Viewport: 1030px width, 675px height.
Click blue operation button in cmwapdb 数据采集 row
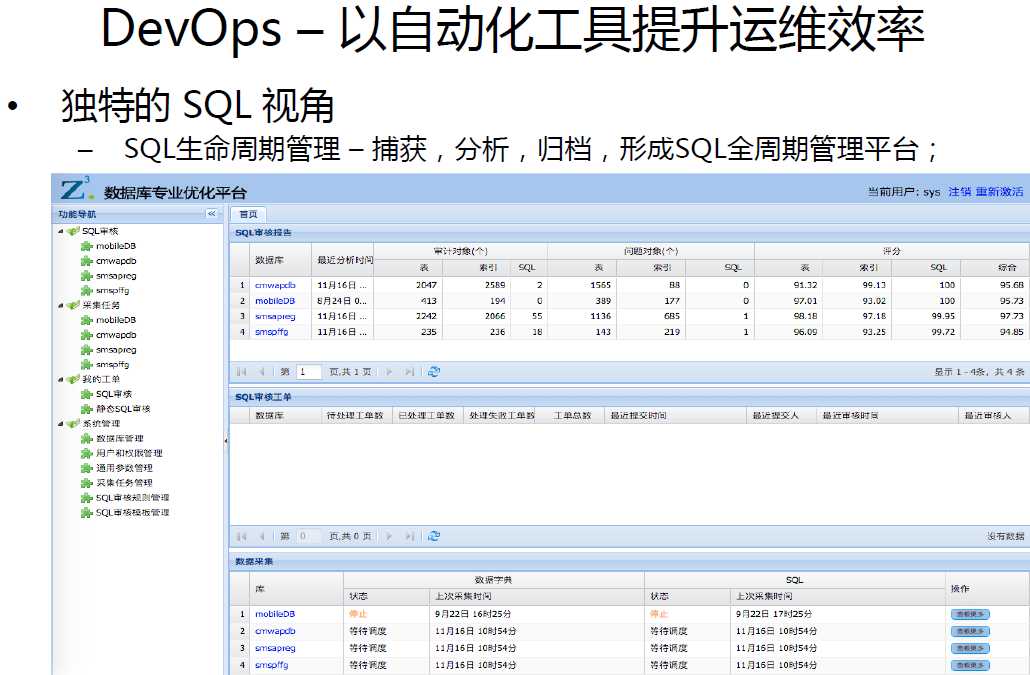click(970, 632)
